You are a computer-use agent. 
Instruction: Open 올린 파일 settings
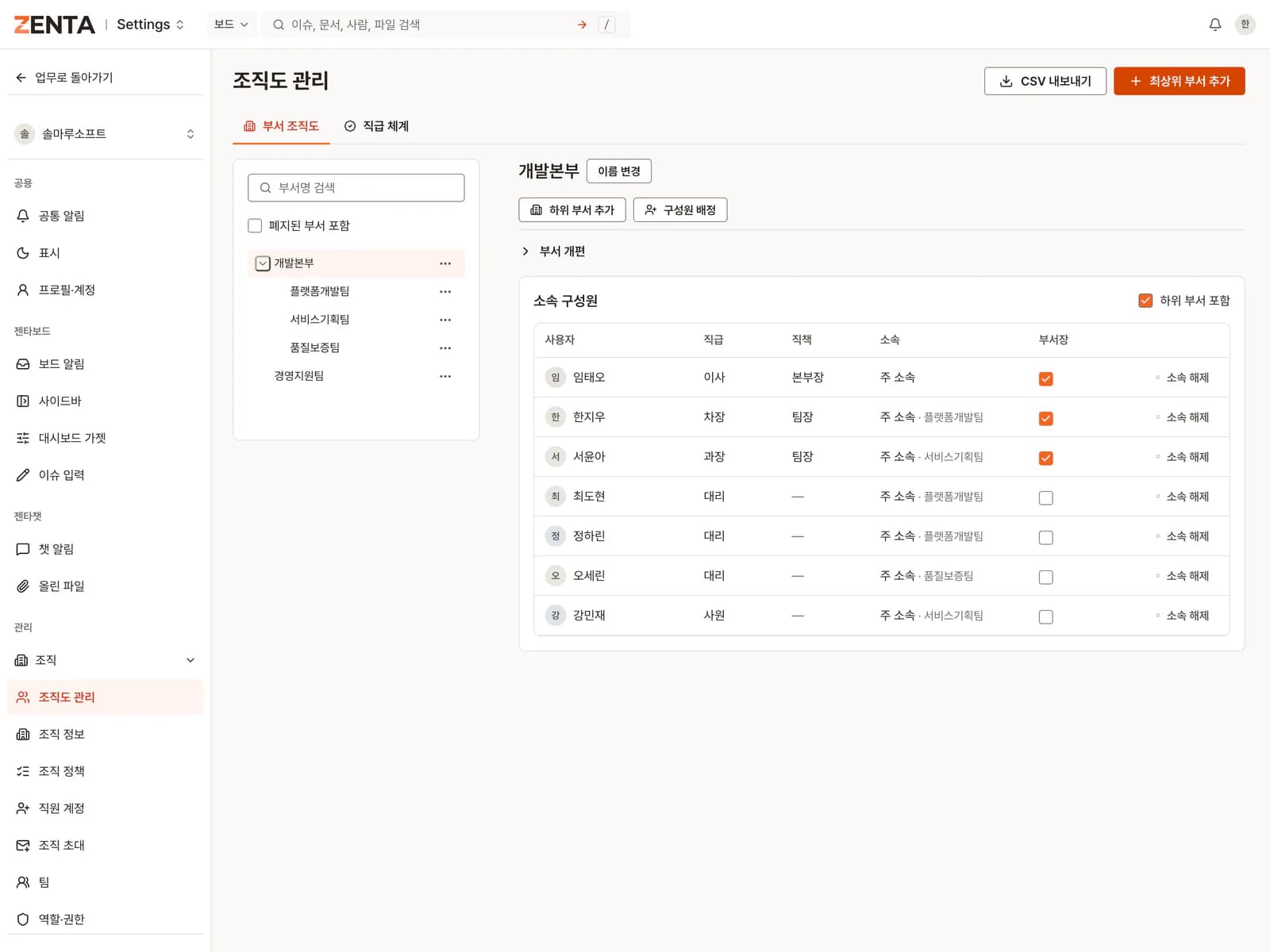105,586
